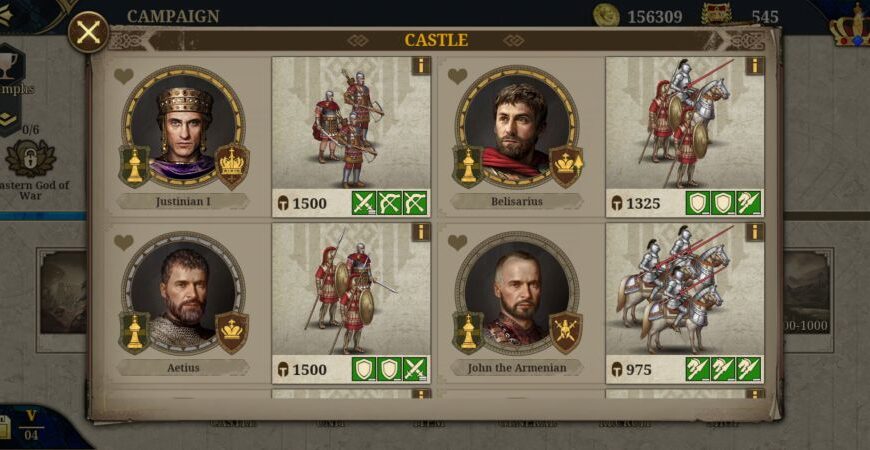Open info for Aetius's troop card
The height and width of the screenshot is (450, 870).
point(421,232)
